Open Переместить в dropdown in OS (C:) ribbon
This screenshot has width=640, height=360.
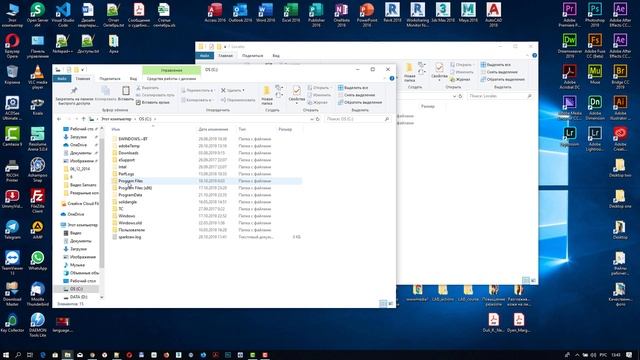point(198,90)
